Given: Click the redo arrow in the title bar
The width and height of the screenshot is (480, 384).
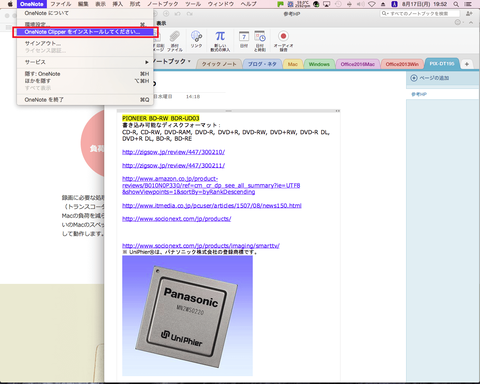Looking at the screenshot, I should (x=189, y=14).
